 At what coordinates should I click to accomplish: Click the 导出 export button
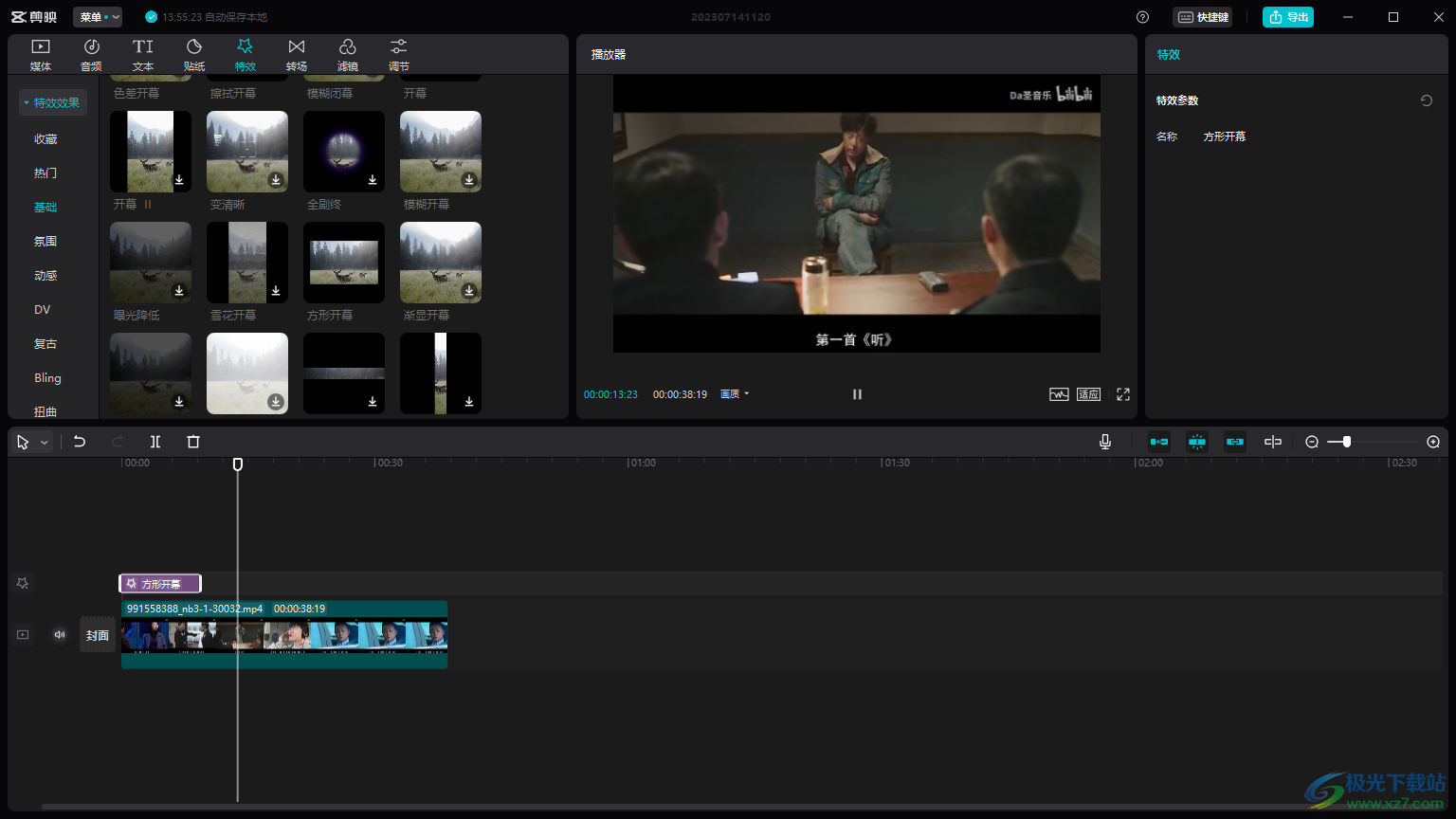(x=1288, y=17)
